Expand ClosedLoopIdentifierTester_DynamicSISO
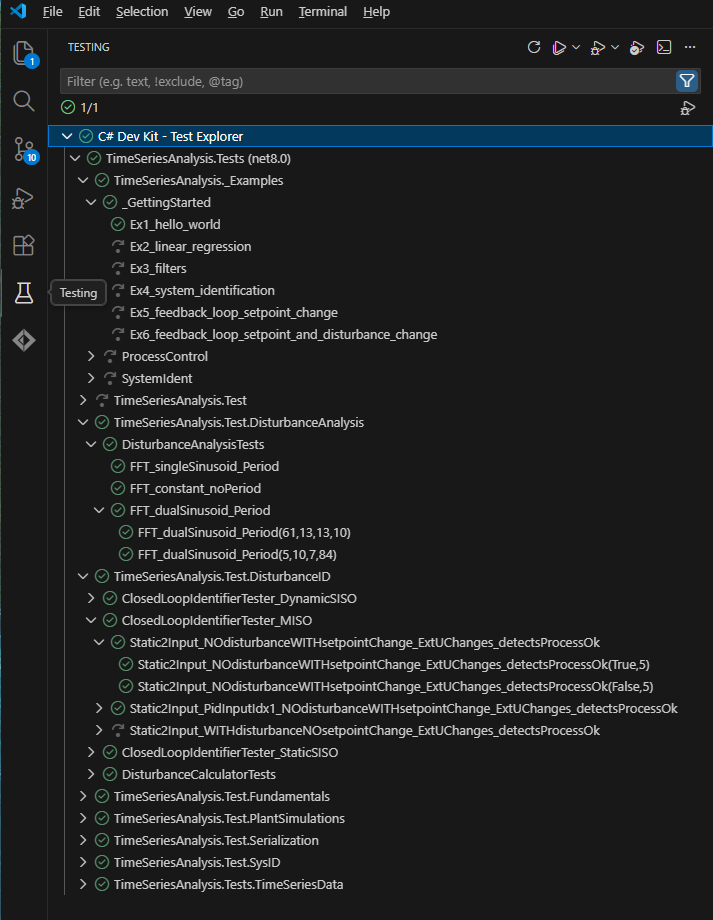713x920 pixels. pyautogui.click(x=91, y=598)
